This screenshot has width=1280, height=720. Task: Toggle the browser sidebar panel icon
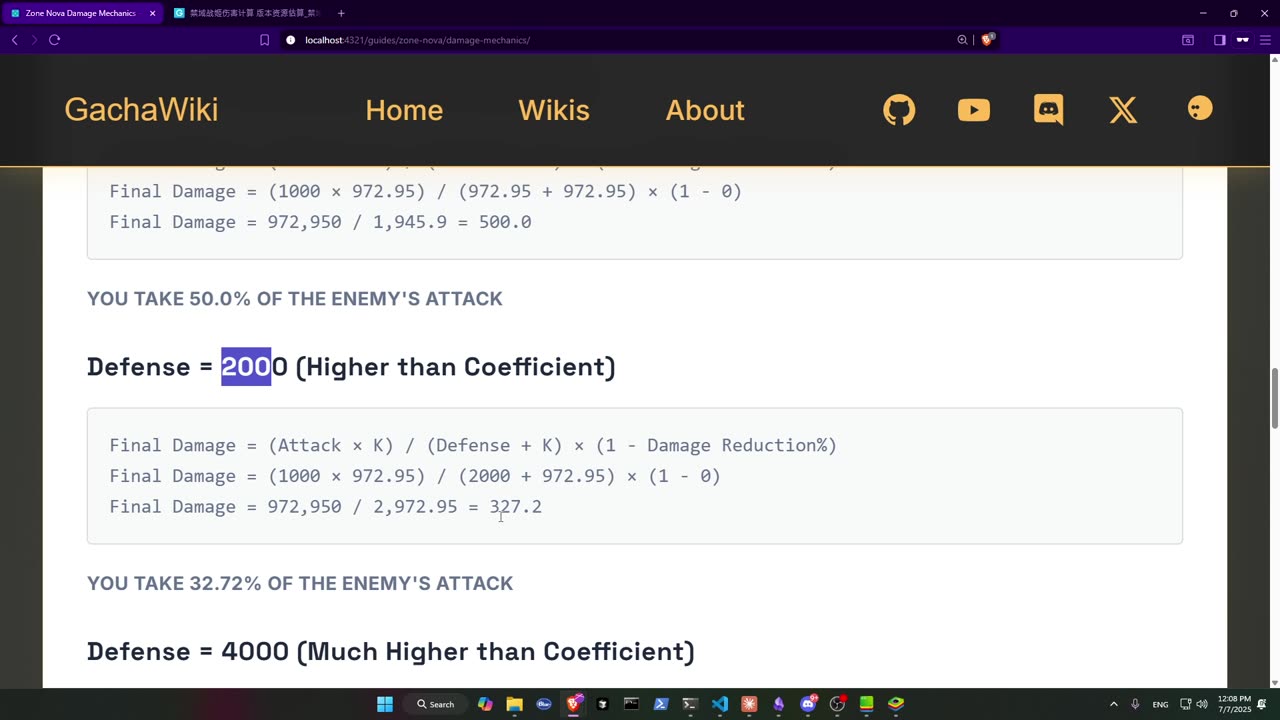coord(1220,40)
